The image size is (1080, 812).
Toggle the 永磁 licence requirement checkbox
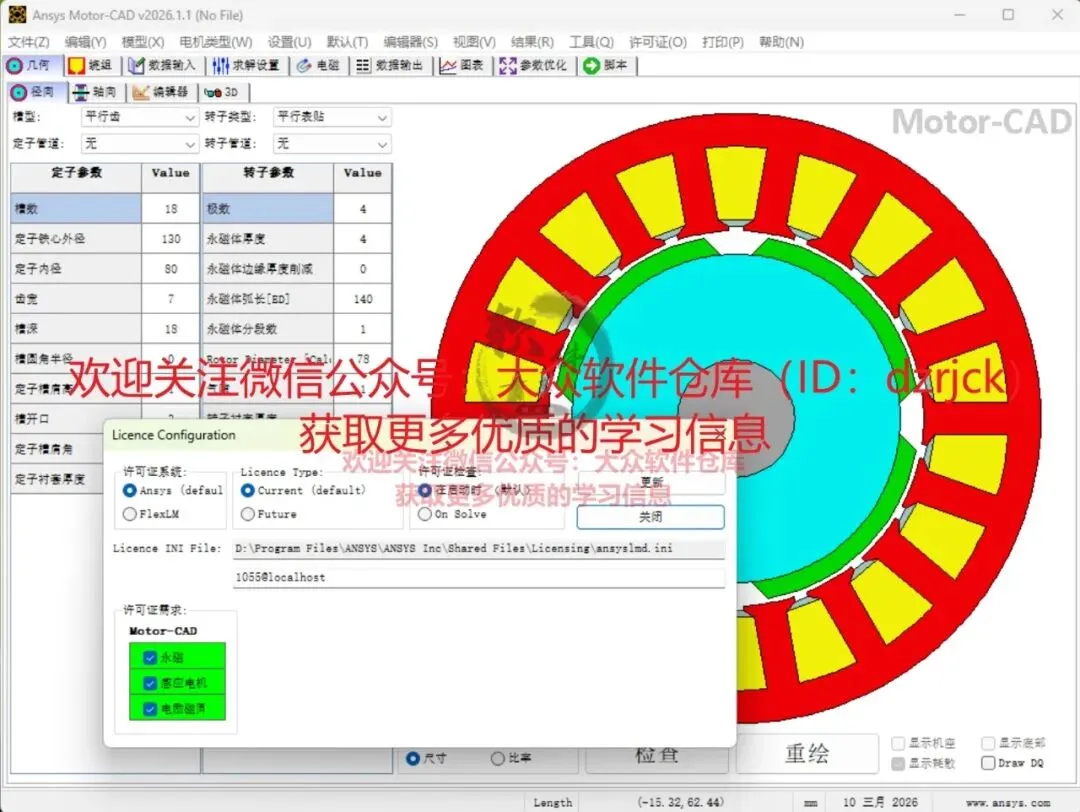point(149,657)
